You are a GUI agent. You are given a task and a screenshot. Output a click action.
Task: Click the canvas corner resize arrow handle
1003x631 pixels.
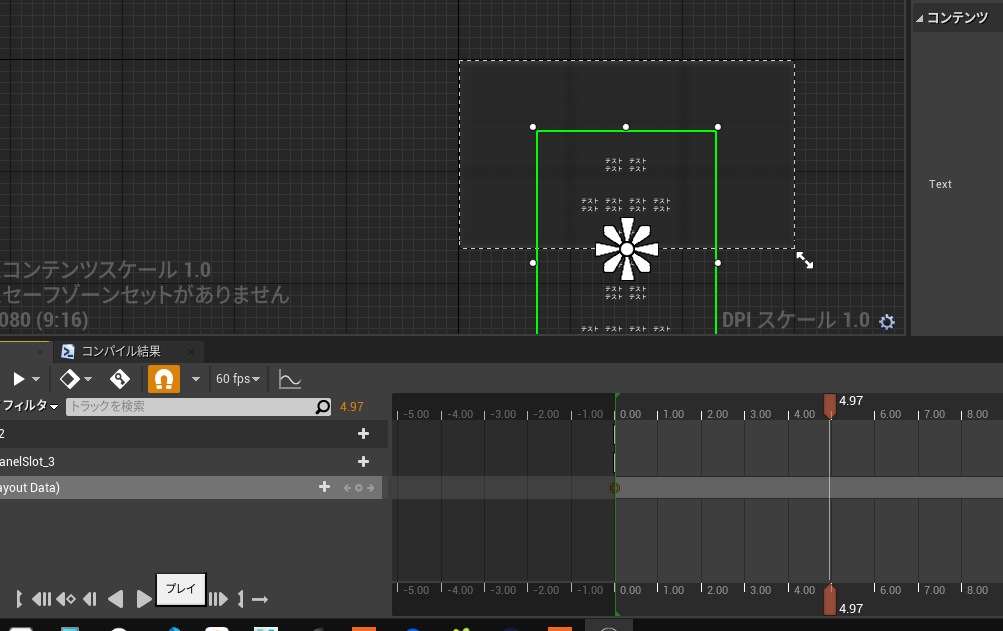[x=805, y=260]
